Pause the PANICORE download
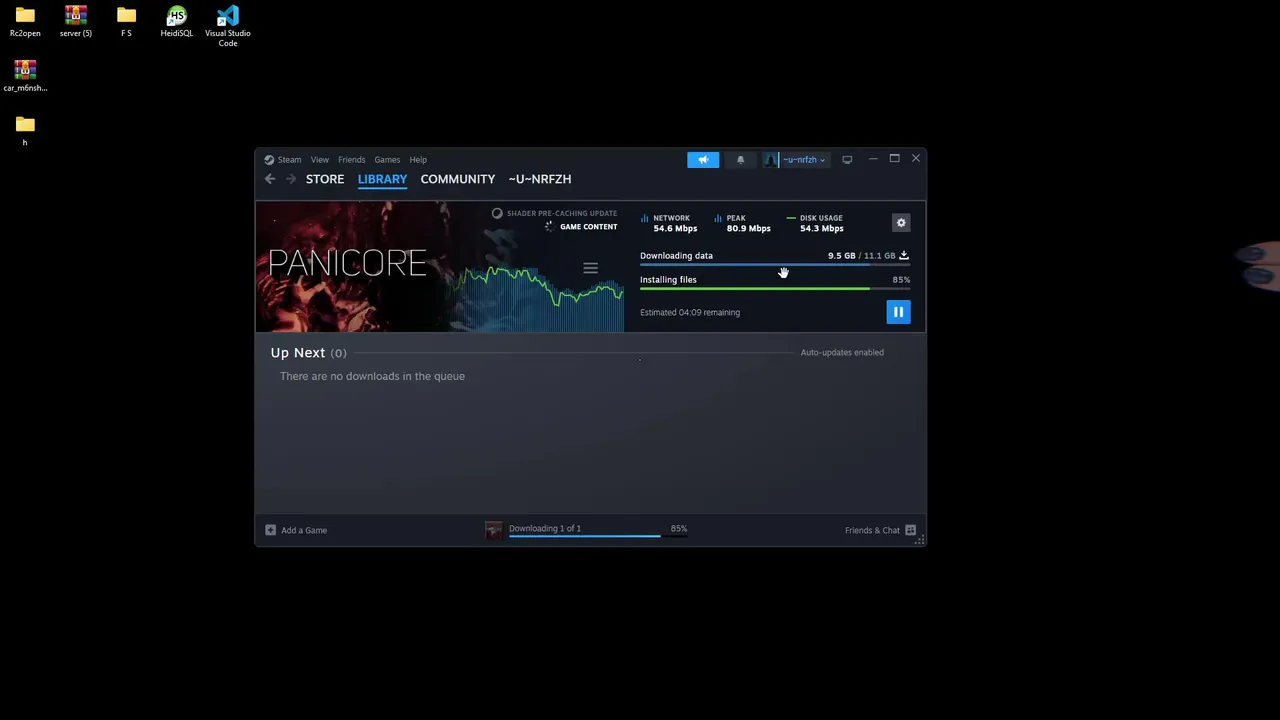 point(898,312)
